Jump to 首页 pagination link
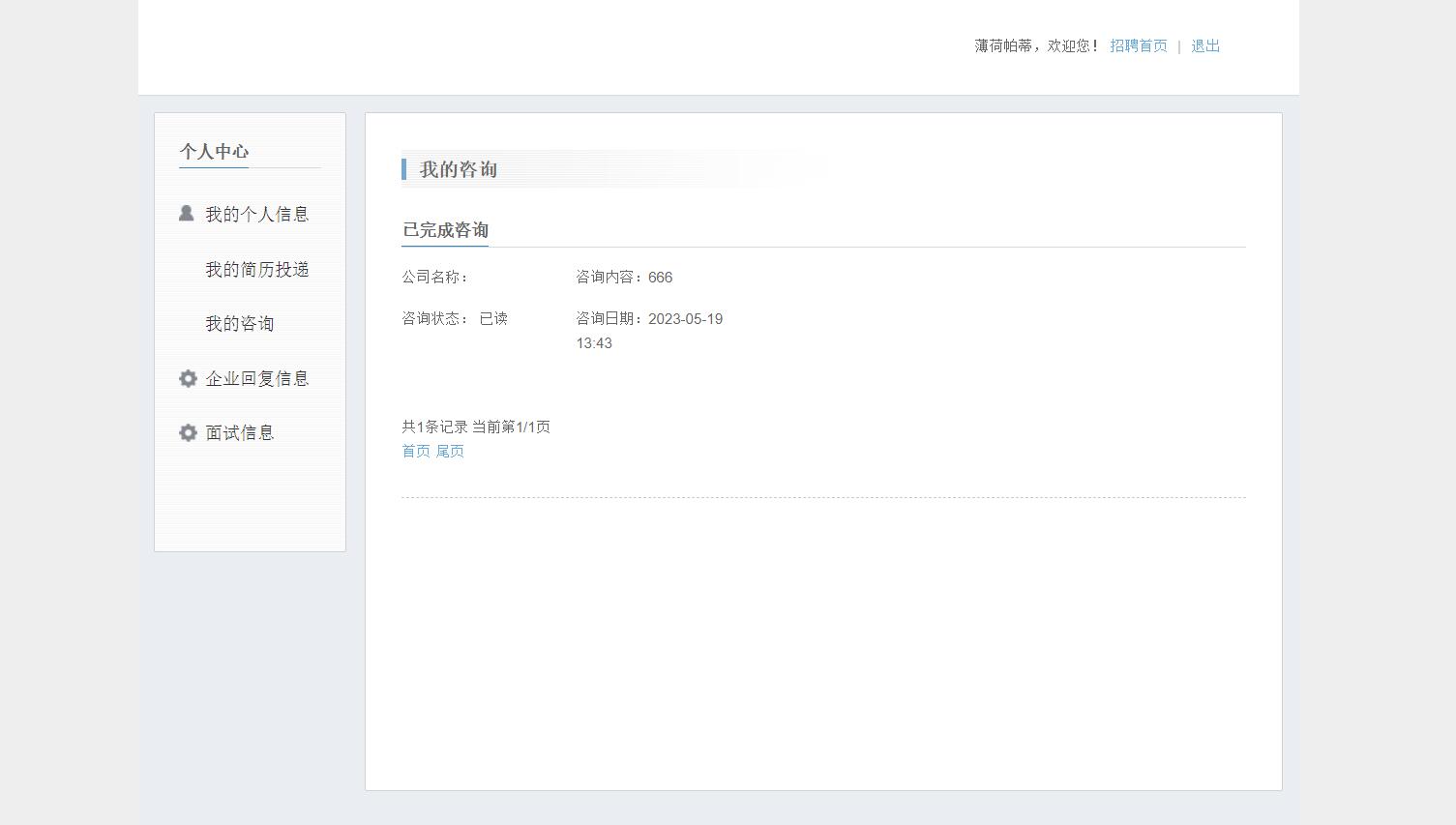Image resolution: width=1456 pixels, height=825 pixels. [x=416, y=451]
